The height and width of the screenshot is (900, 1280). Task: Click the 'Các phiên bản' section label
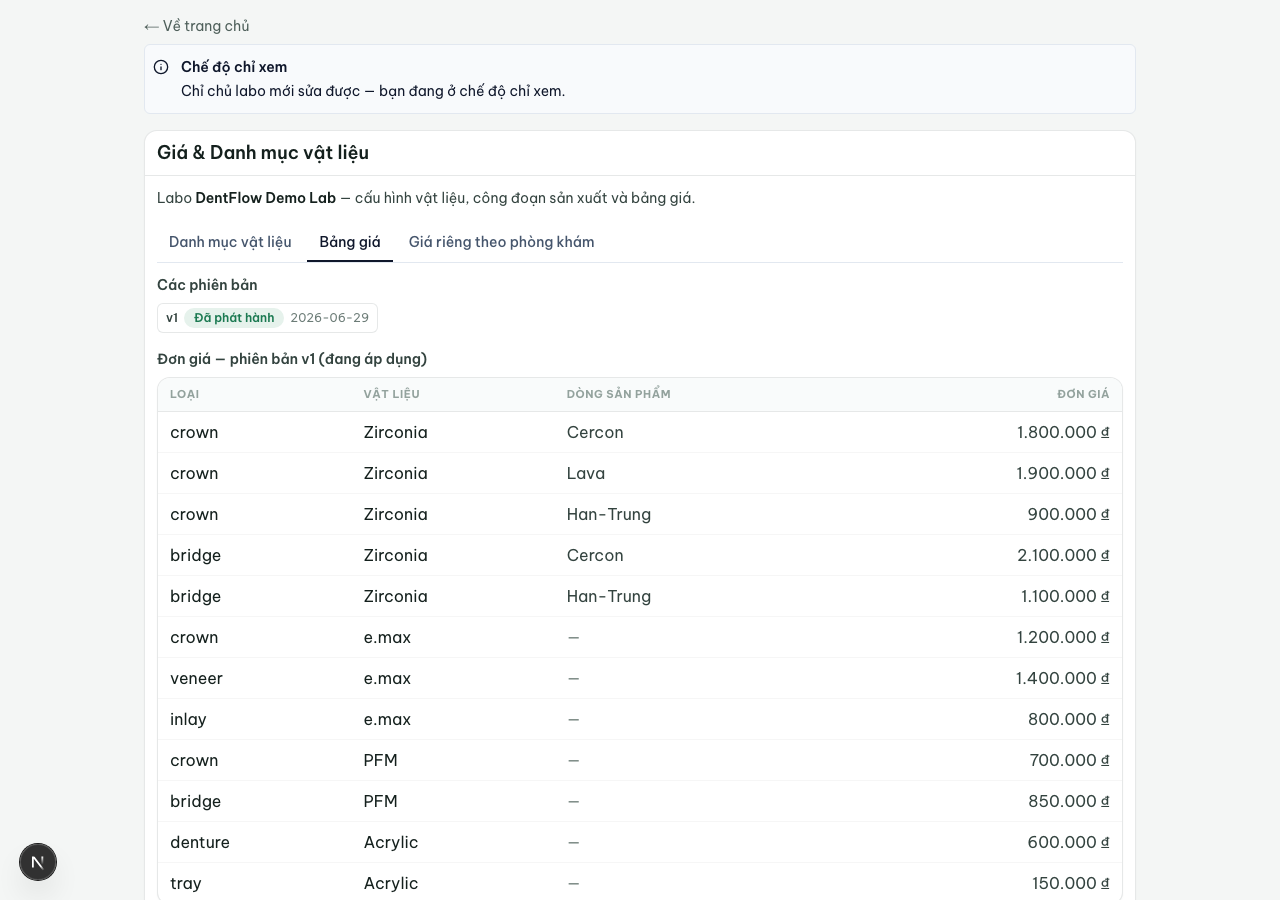click(207, 285)
